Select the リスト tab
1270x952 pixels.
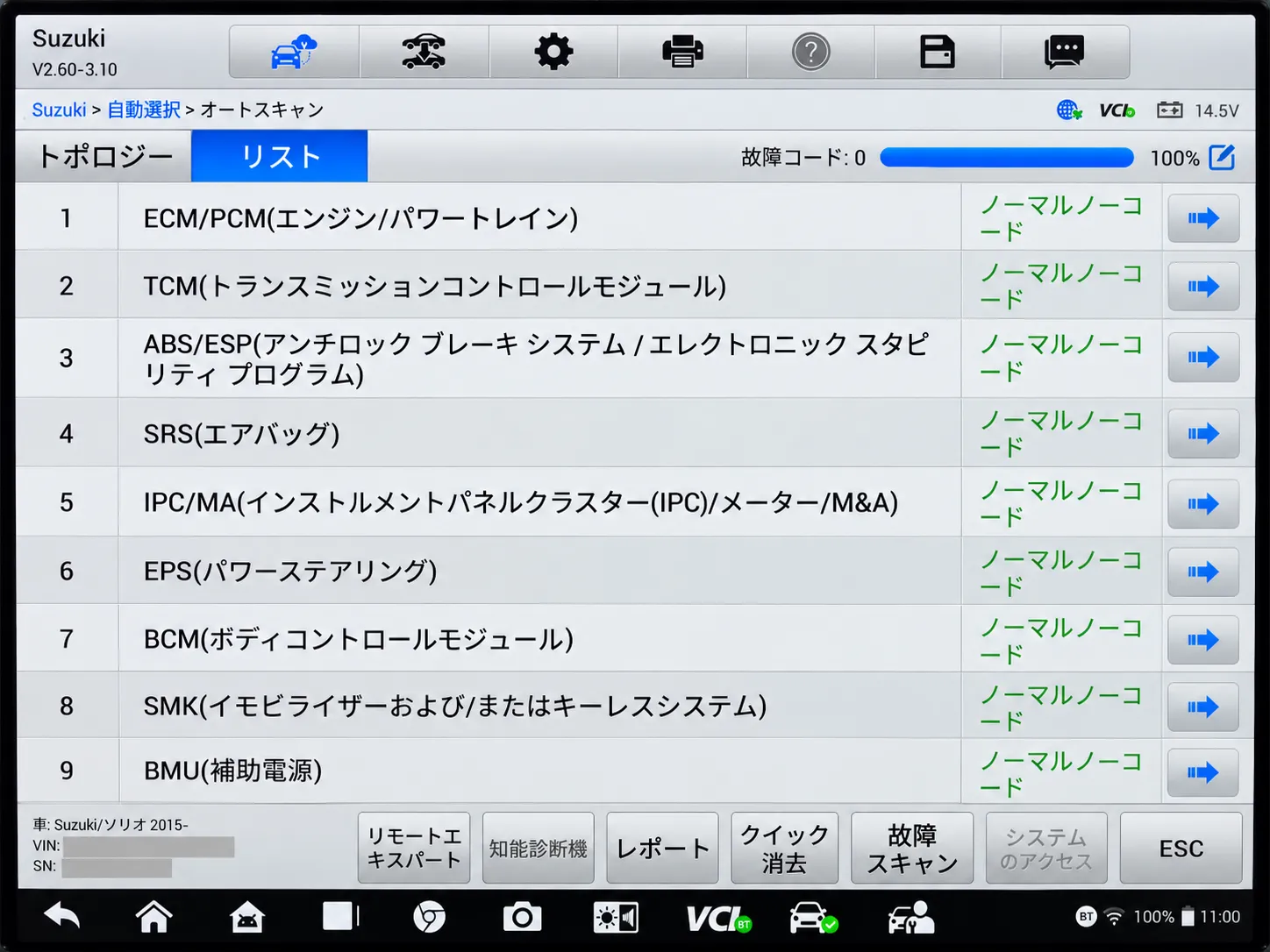[280, 157]
